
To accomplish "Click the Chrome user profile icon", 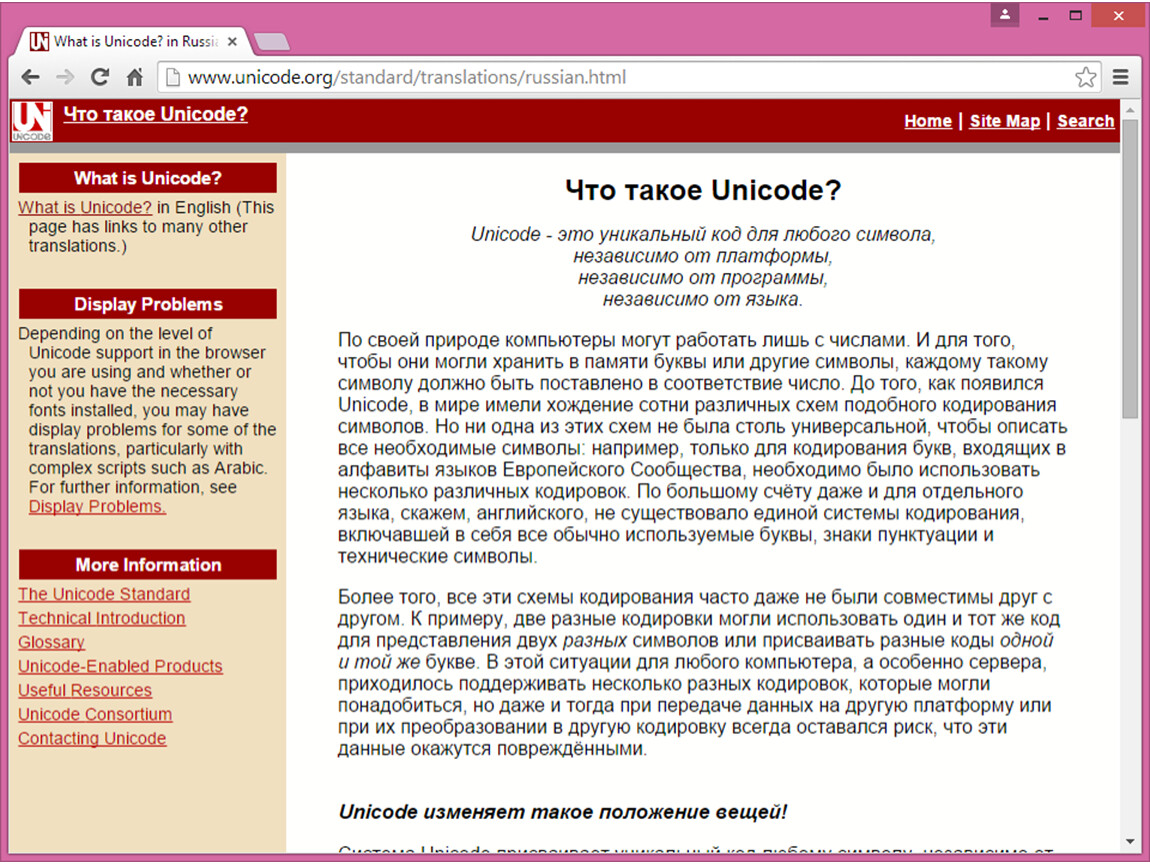I will (1005, 15).
